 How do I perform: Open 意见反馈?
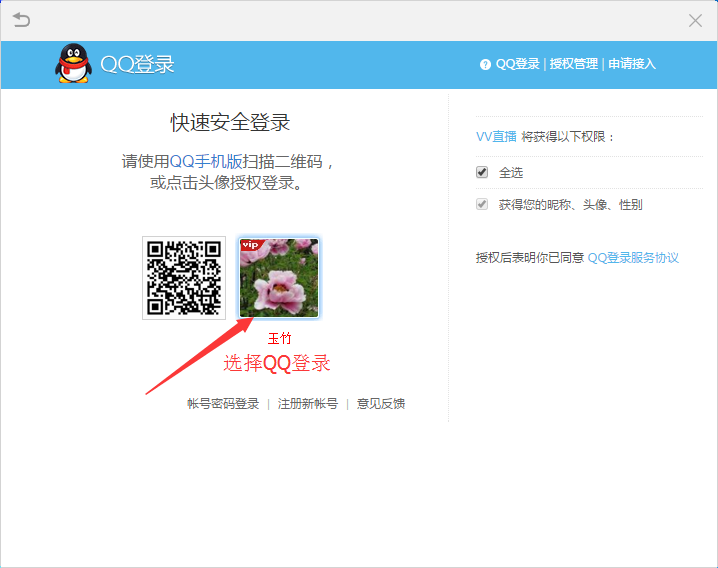(x=381, y=404)
